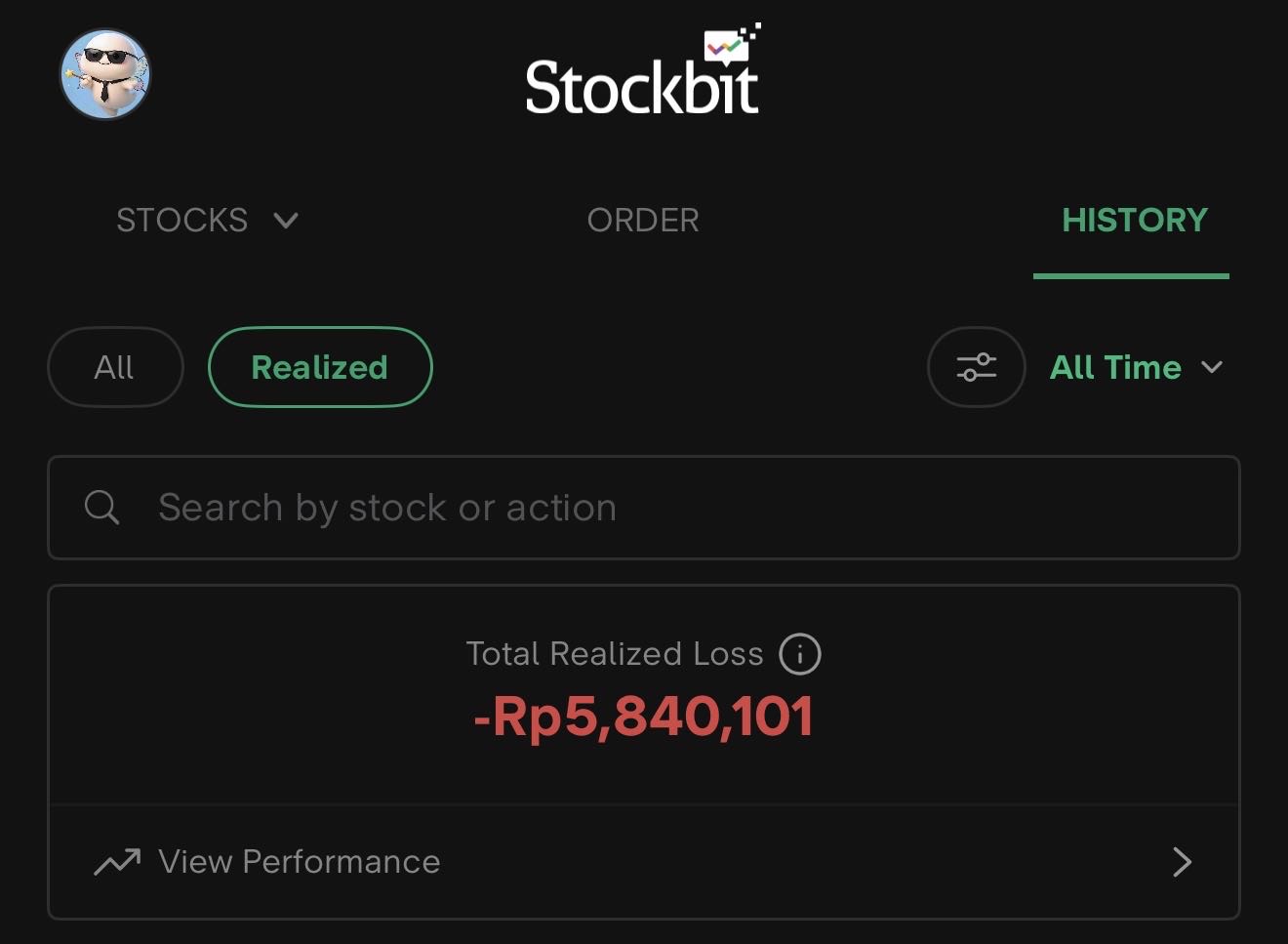Open View Performance link
1288x944 pixels.
[x=299, y=862]
